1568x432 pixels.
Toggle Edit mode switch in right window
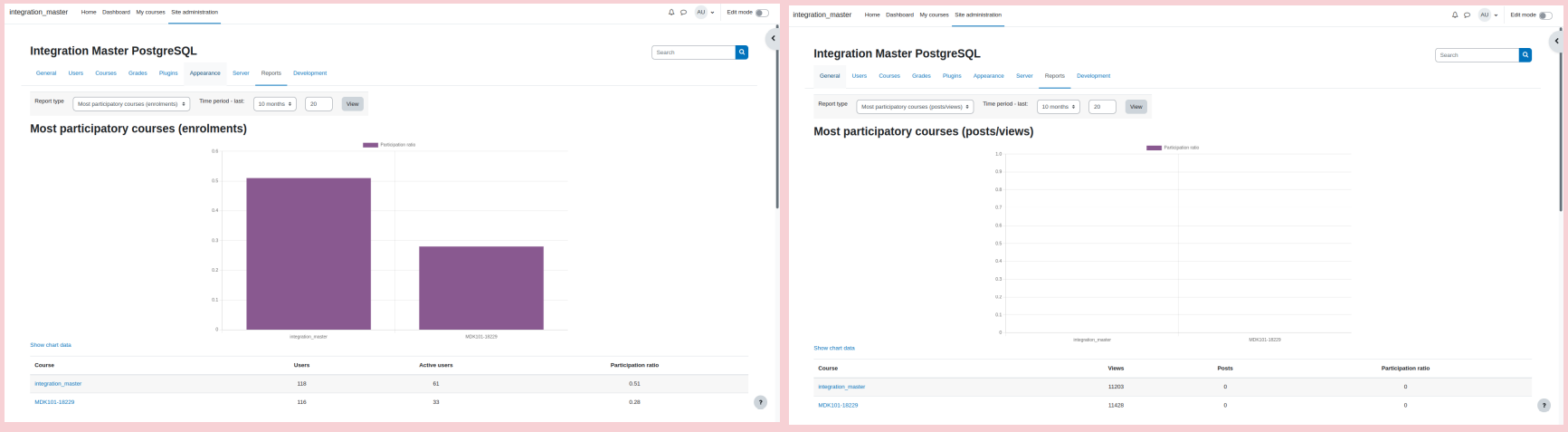point(1545,15)
